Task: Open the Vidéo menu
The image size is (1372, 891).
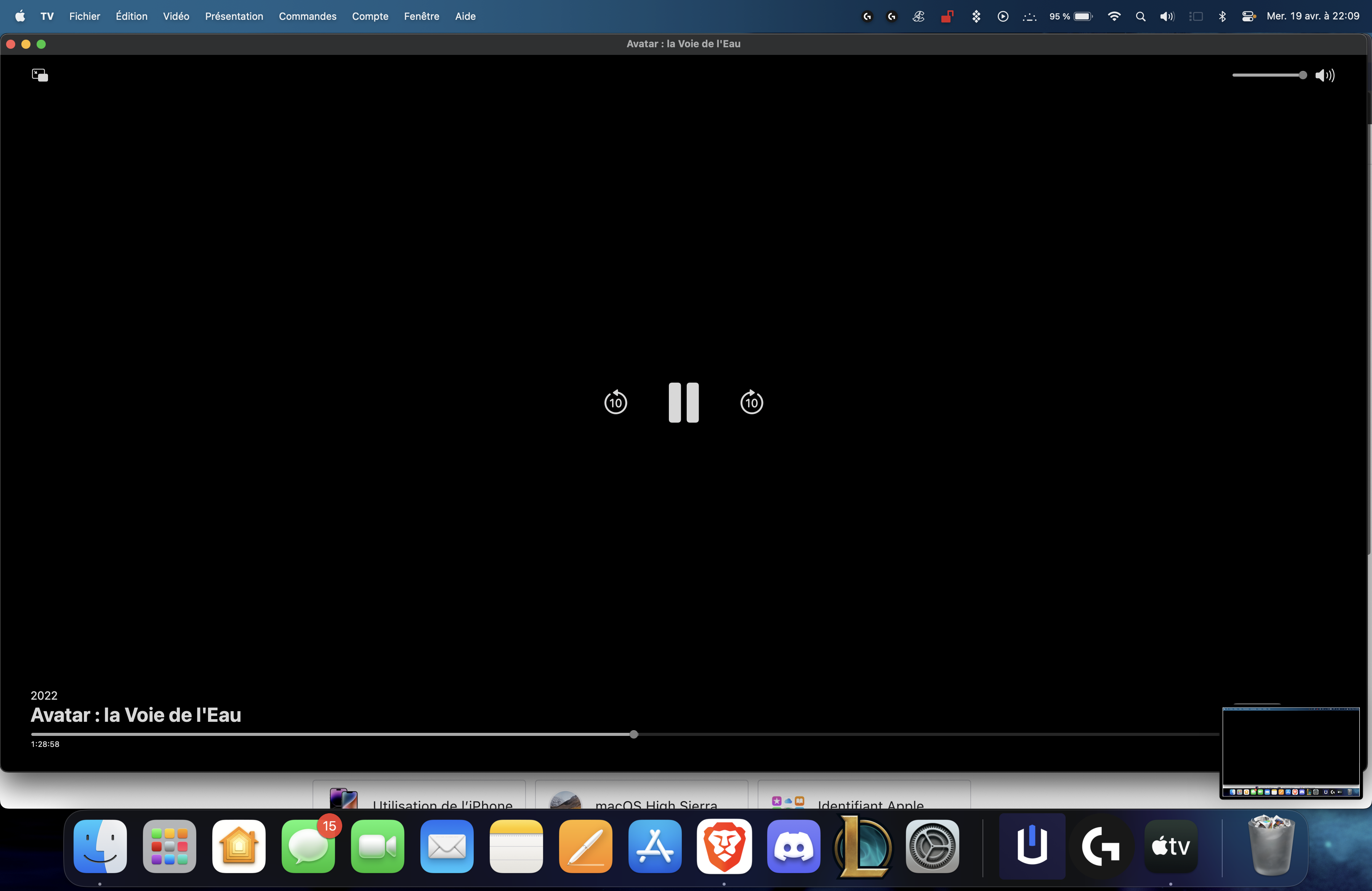Action: (x=176, y=16)
